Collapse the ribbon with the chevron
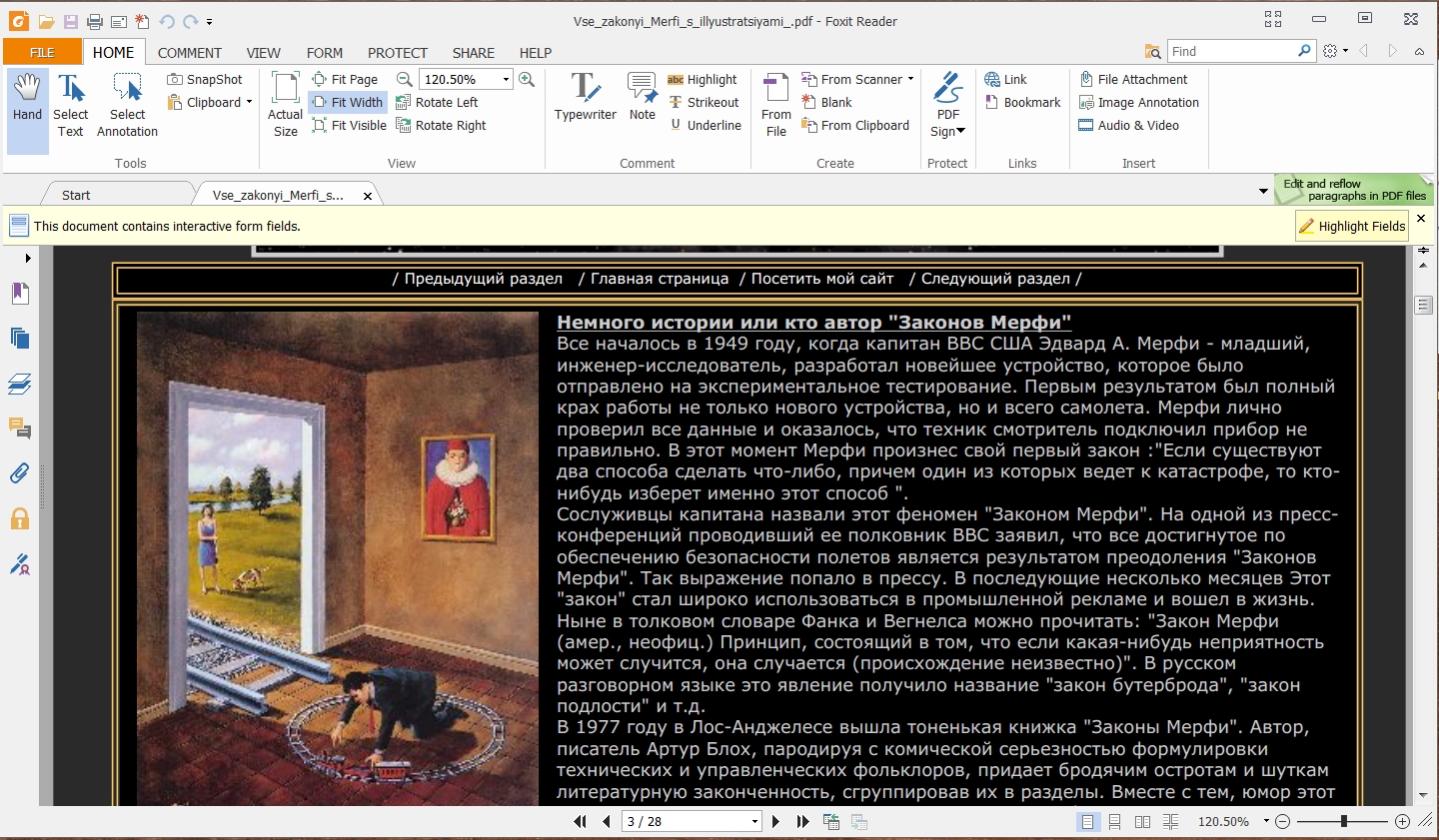The height and width of the screenshot is (840, 1439). [x=1419, y=51]
